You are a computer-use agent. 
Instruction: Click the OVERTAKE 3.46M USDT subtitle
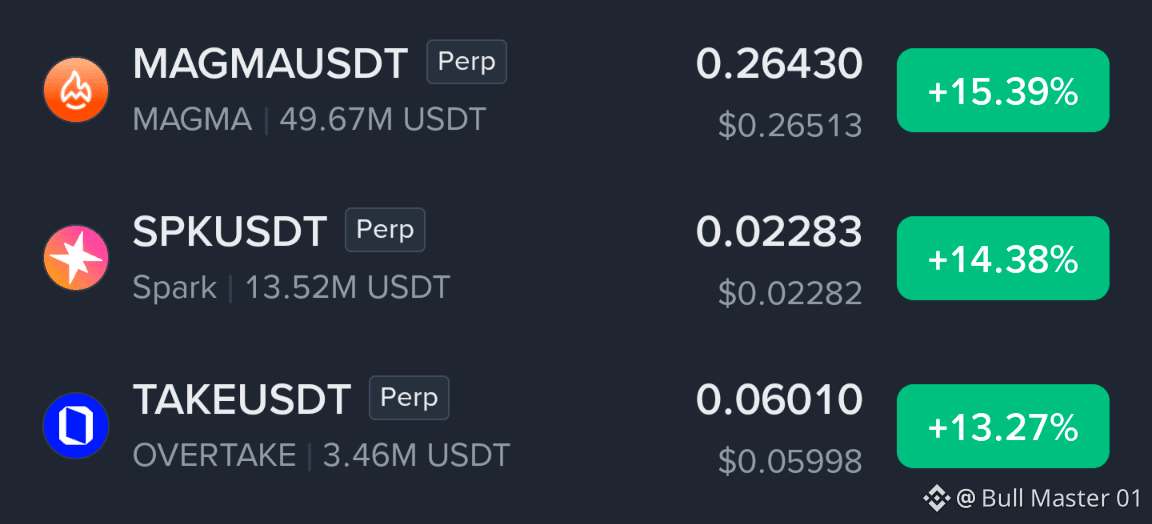(x=321, y=456)
